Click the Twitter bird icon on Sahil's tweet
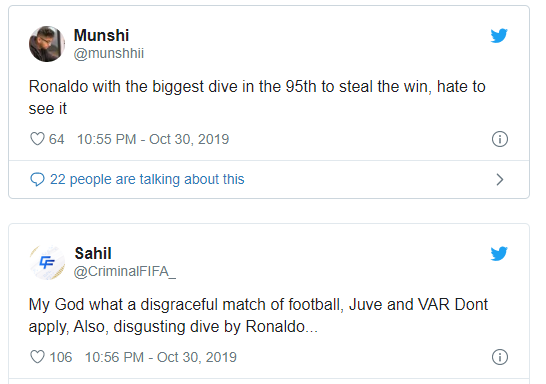546x384 pixels. (499, 253)
